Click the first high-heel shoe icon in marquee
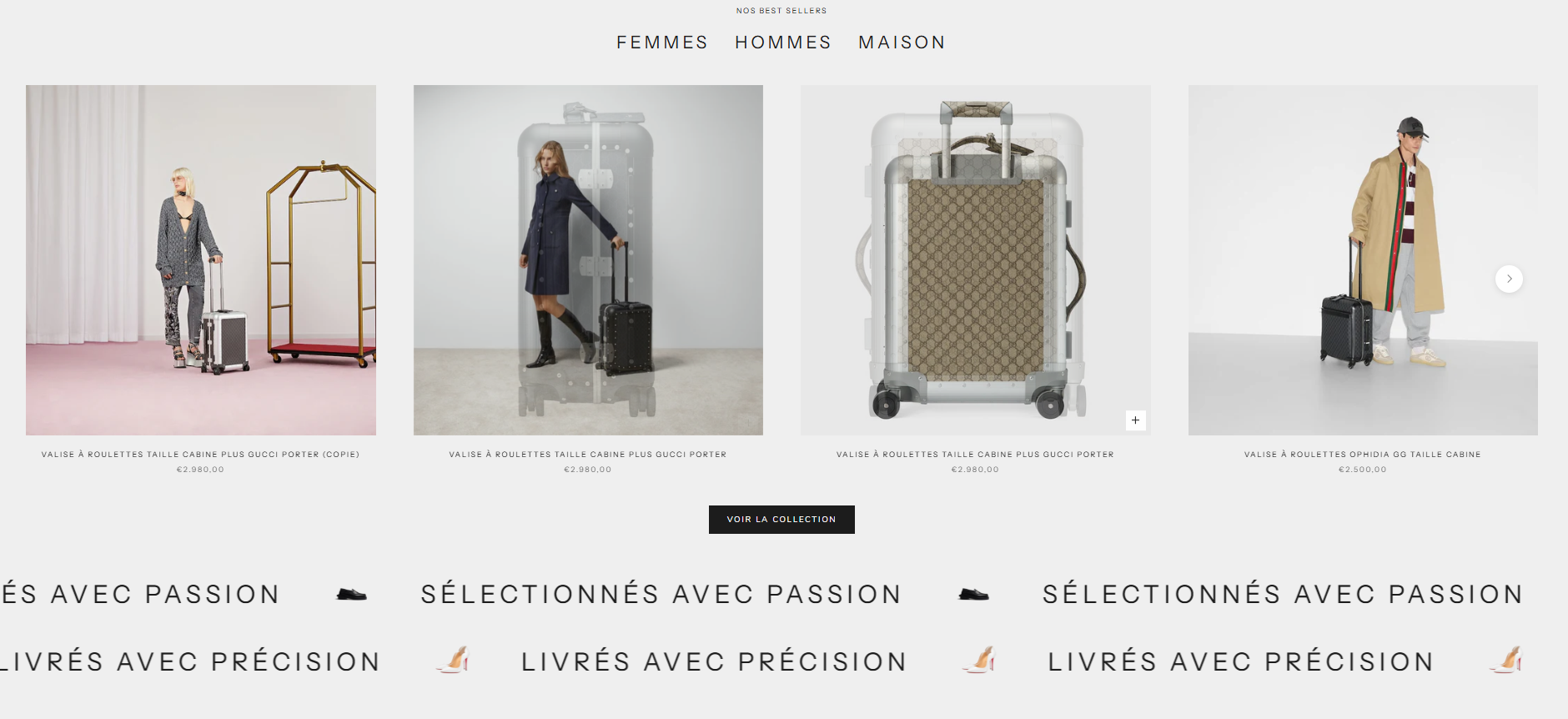The height and width of the screenshot is (719, 1568). tap(454, 660)
